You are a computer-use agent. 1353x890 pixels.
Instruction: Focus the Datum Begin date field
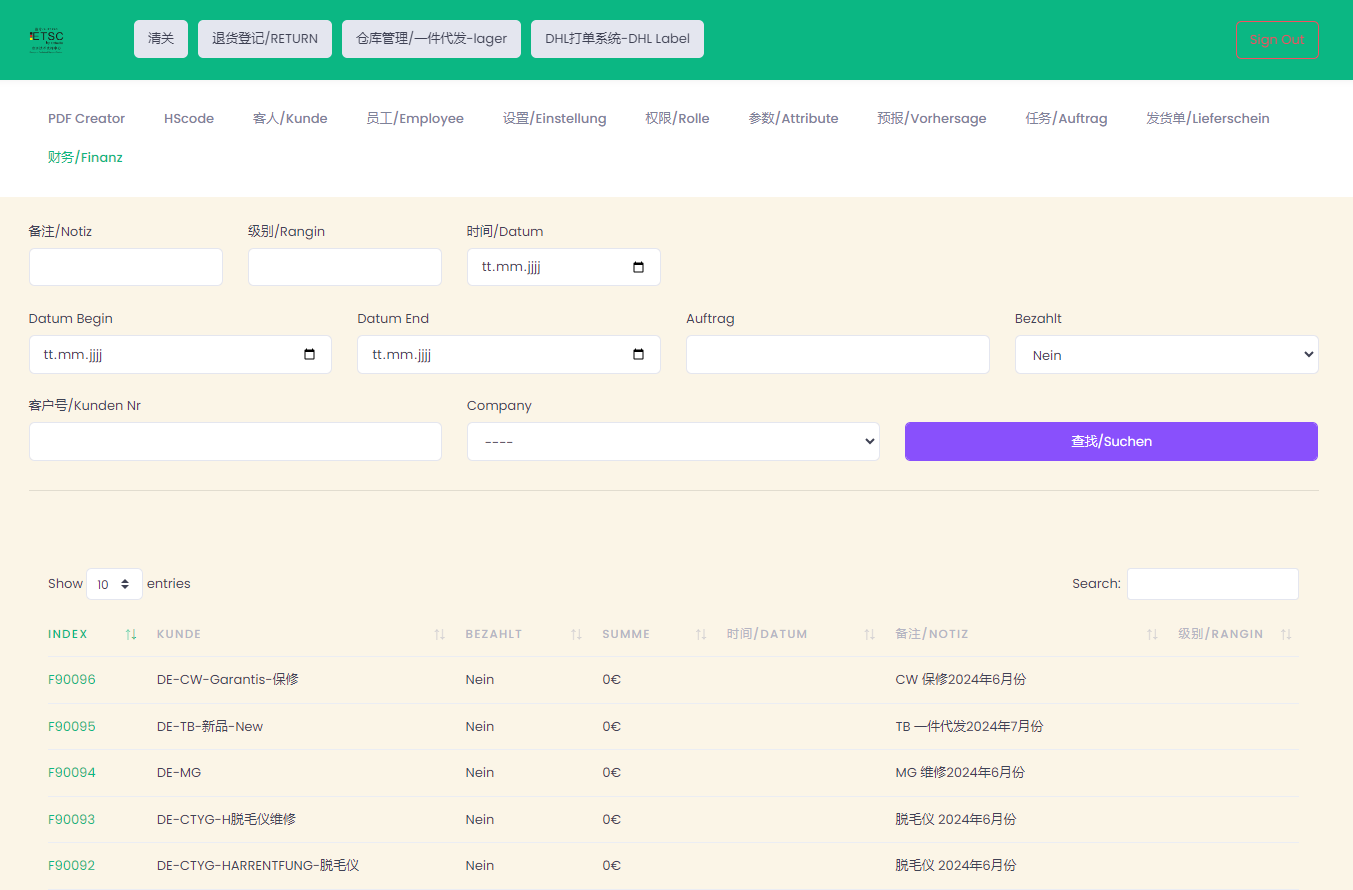pos(180,355)
